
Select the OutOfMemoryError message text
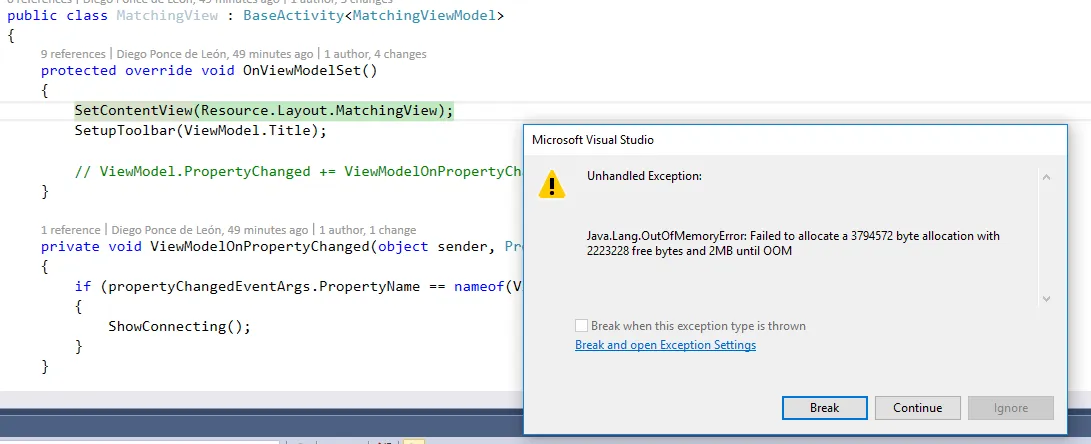[x=793, y=244]
